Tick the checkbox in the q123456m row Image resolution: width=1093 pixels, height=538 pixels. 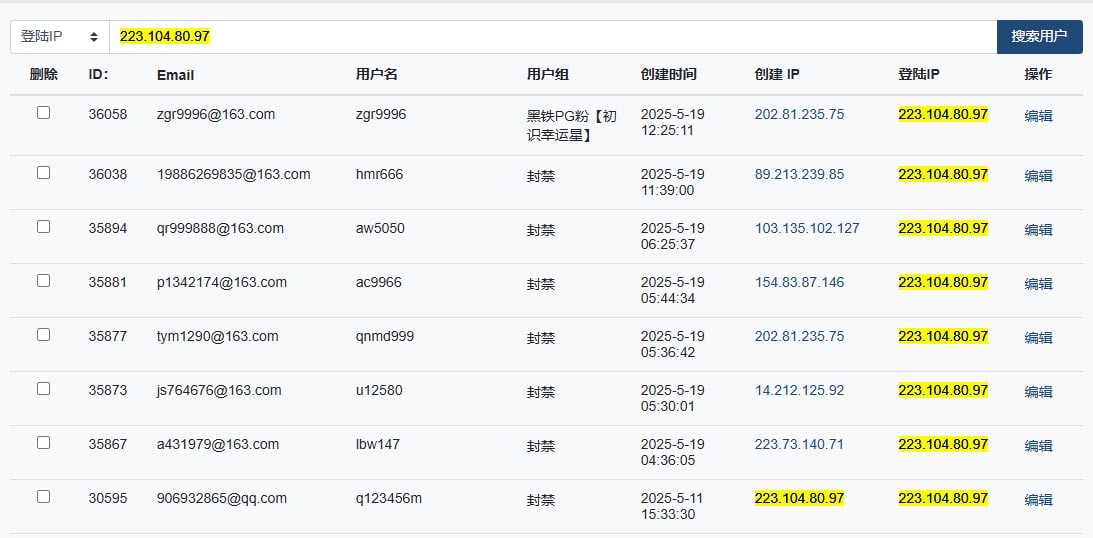pyautogui.click(x=43, y=497)
